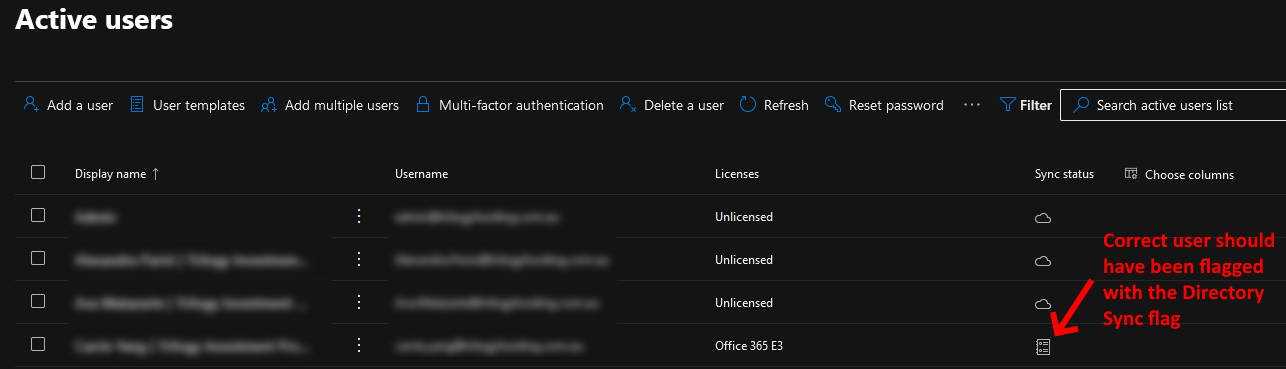Open Multi-factor authentication settings
Viewport: 1286px width, 369px height.
[x=509, y=105]
